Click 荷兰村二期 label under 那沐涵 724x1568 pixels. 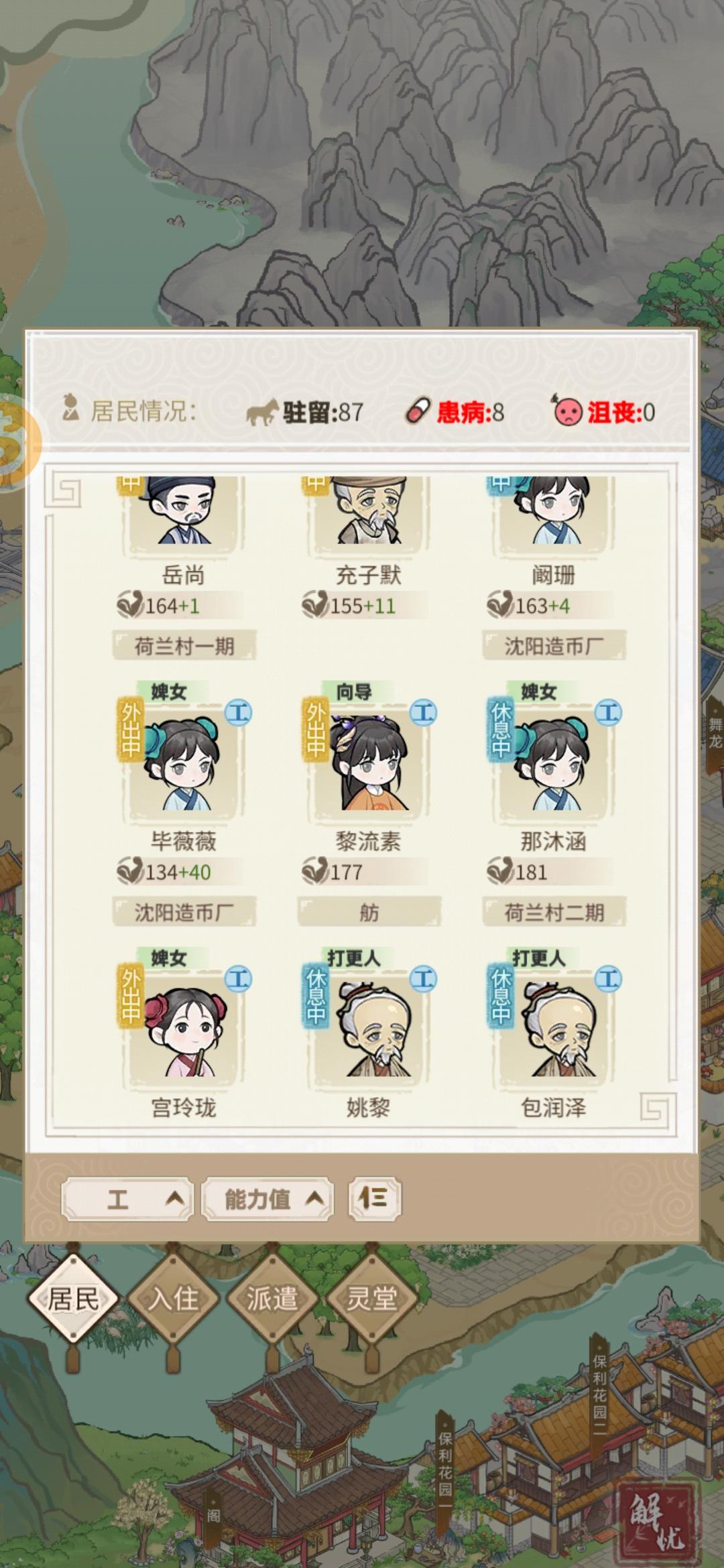554,912
